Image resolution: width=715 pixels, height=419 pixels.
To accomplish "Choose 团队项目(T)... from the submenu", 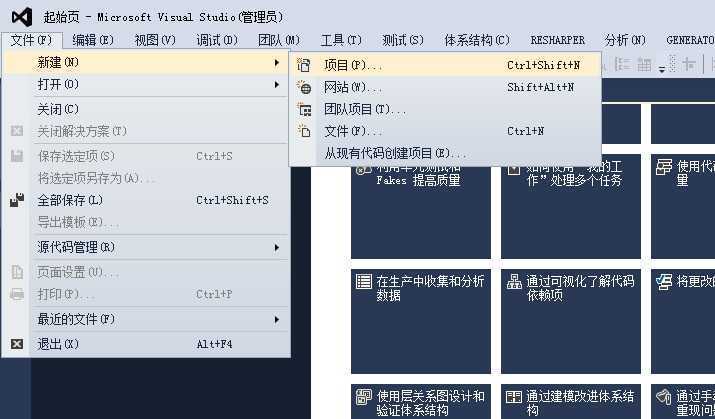I will (x=445, y=109).
